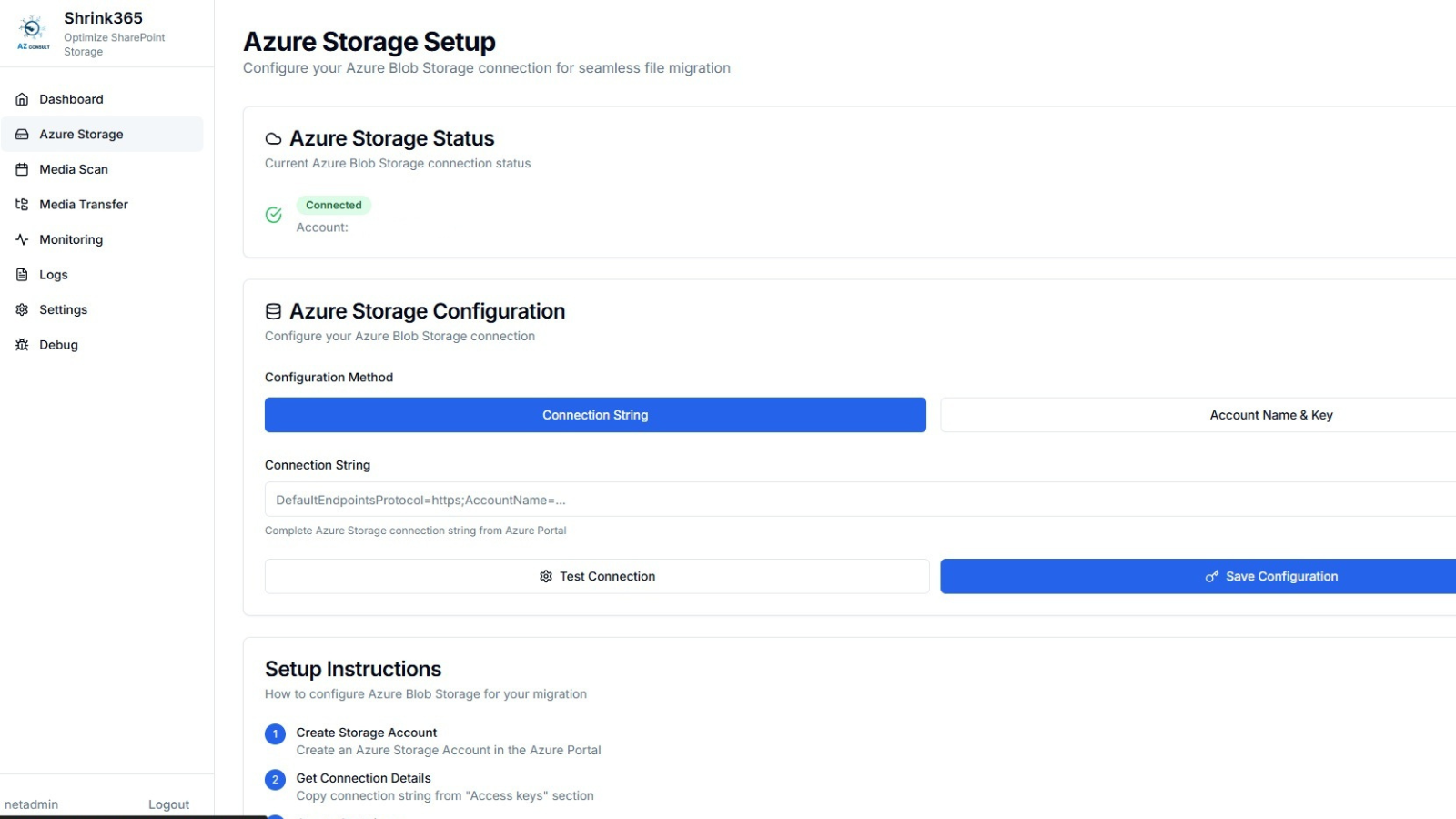This screenshot has width=1456, height=819.
Task: Click the Test Connection button
Action: pyautogui.click(x=597, y=577)
